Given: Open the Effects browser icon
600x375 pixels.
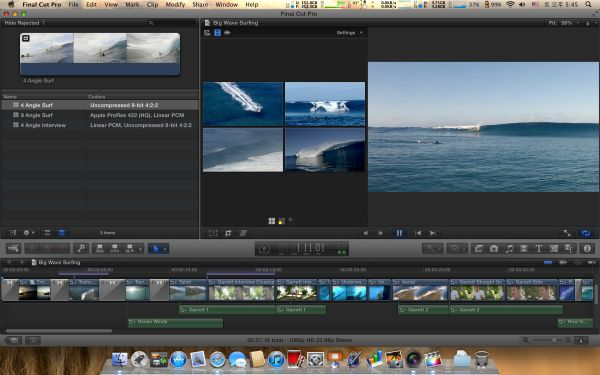Looking at the screenshot, I should click(479, 249).
